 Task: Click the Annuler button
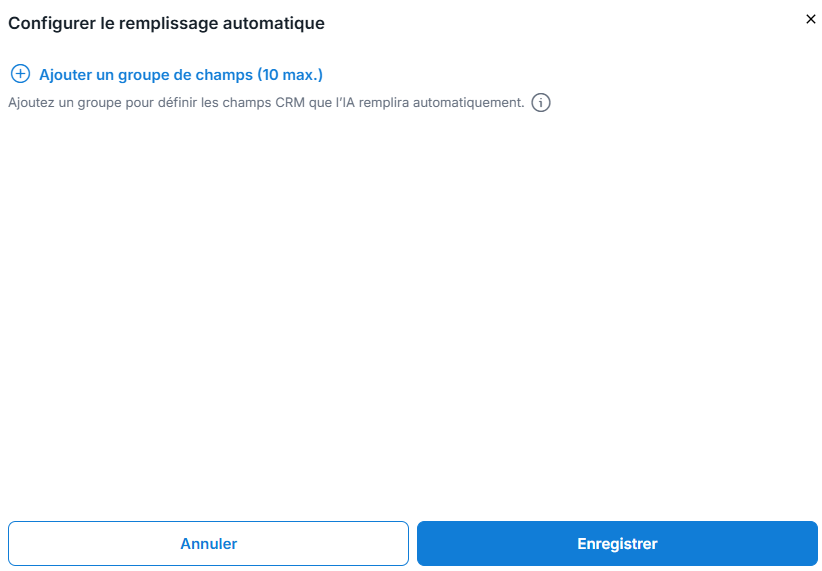click(x=208, y=543)
